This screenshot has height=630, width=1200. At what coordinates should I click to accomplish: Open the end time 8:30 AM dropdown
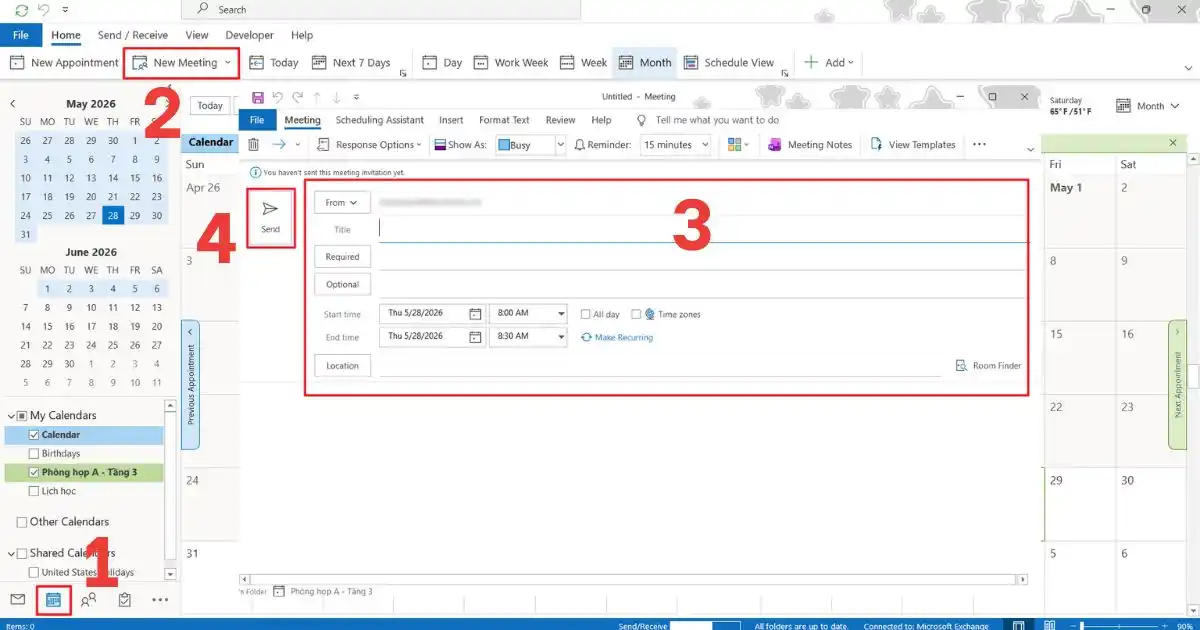[x=559, y=336]
